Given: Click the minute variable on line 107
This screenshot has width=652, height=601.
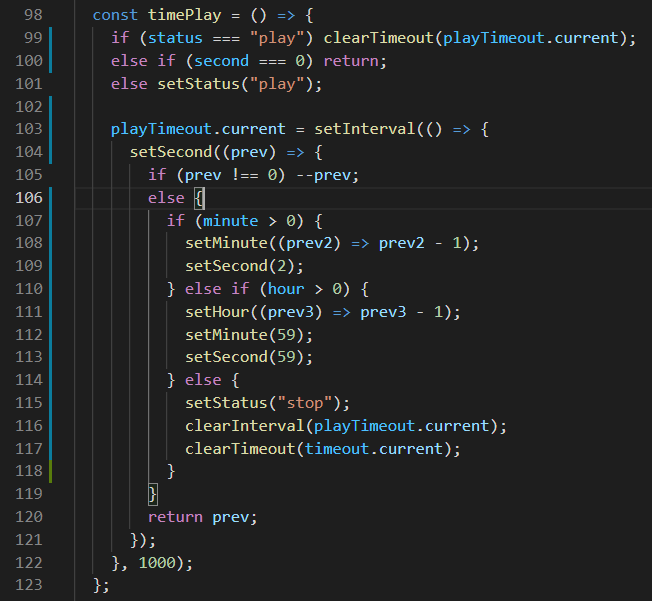Looking at the screenshot, I should 230,221.
